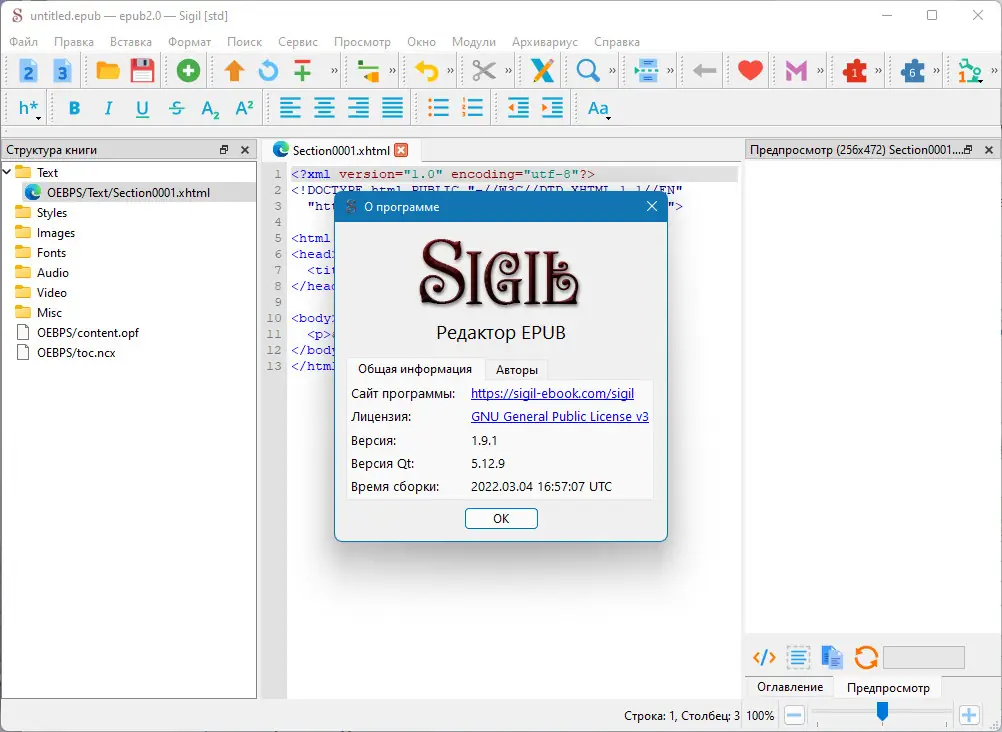Close the Структура книги panel
Screen dimensions: 1002x732
click(245, 150)
